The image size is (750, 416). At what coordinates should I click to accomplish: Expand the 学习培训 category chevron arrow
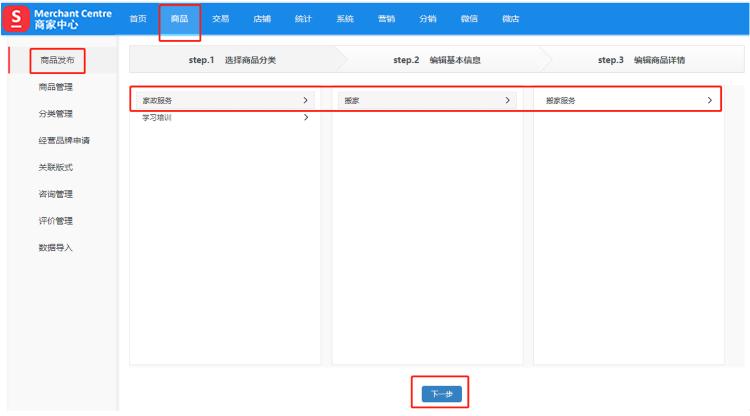tap(305, 118)
